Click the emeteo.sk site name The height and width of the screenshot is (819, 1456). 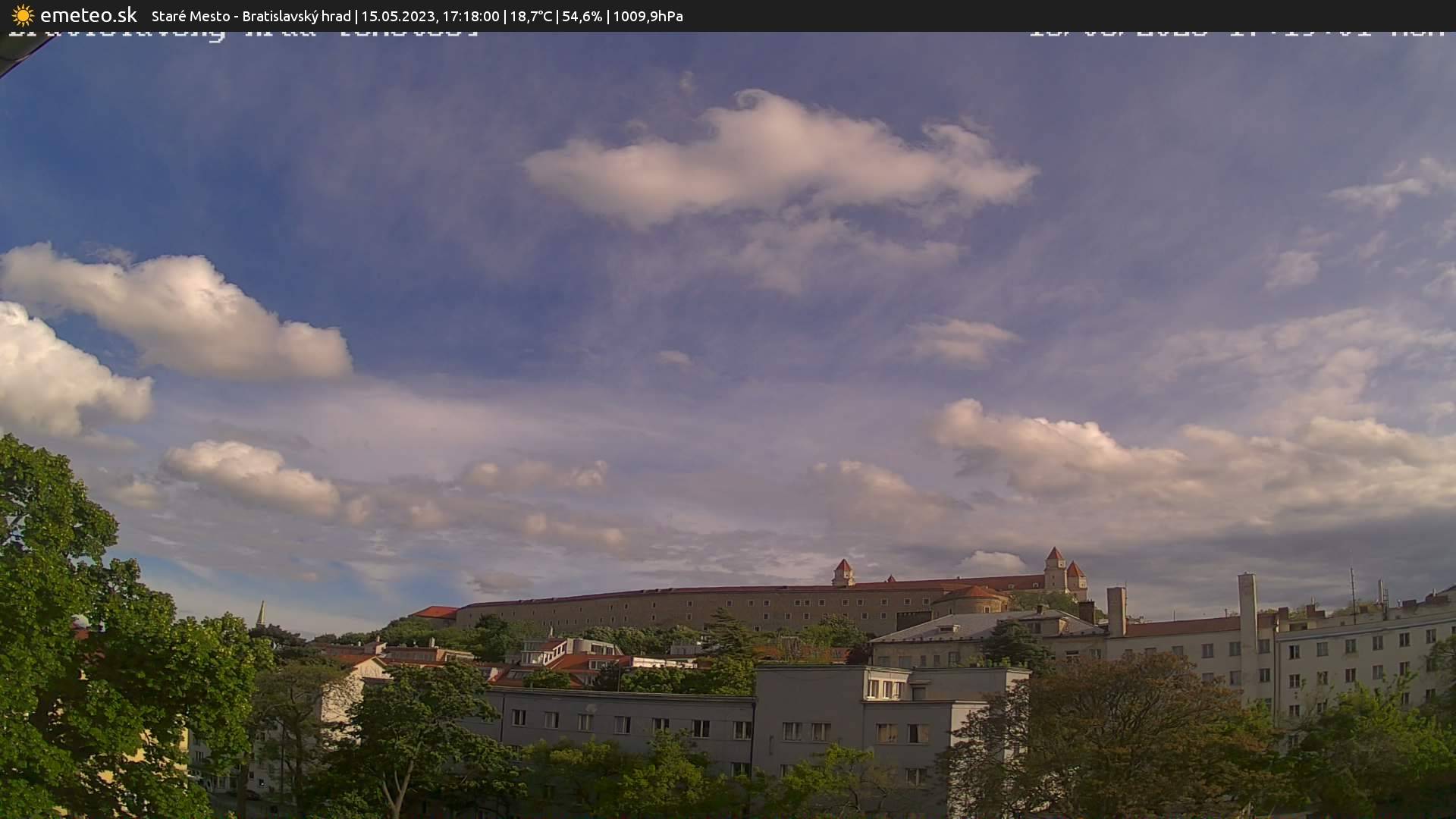(x=88, y=16)
